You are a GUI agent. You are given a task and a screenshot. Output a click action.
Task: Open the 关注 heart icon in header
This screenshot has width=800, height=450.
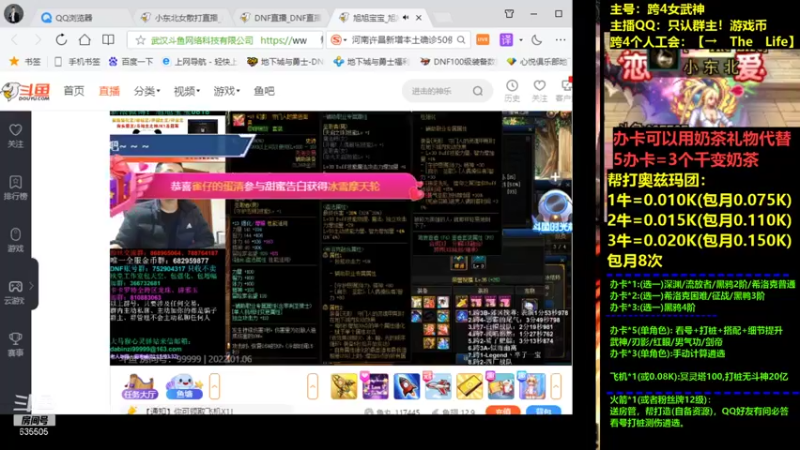pos(539,91)
